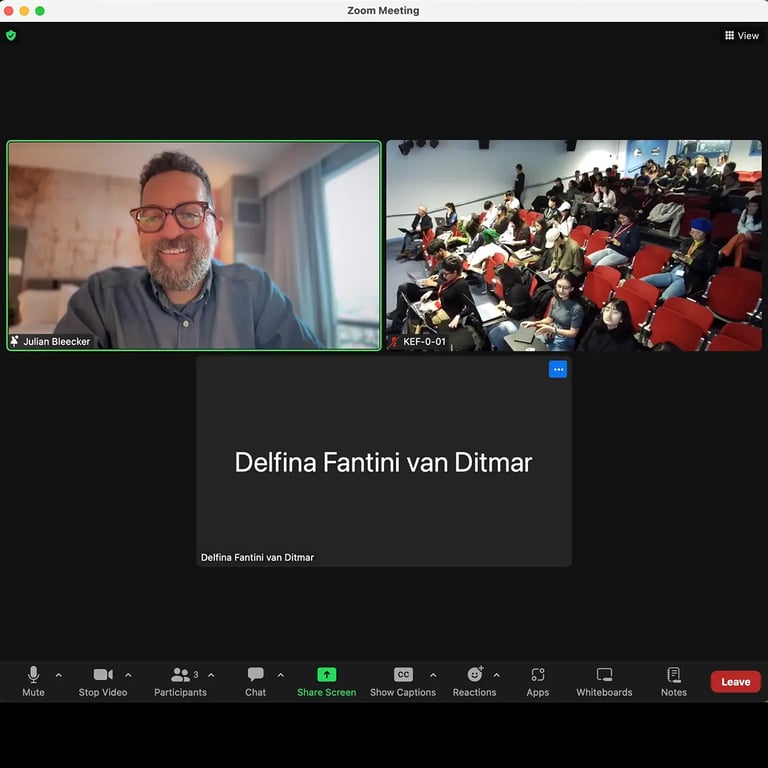Open video options arrow next to Stop Video
The height and width of the screenshot is (768, 768).
pyautogui.click(x=128, y=675)
